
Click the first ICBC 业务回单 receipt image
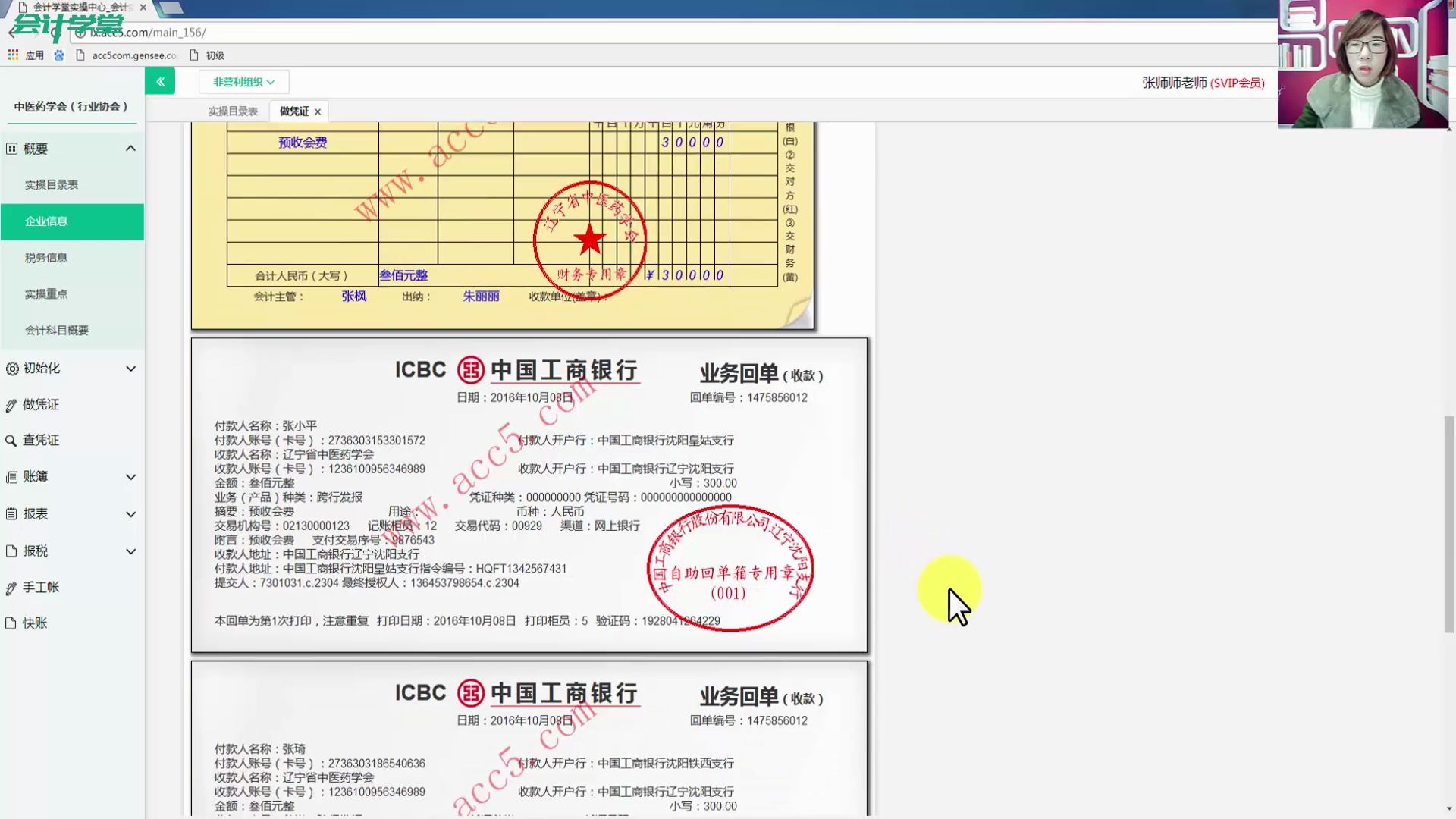click(529, 495)
